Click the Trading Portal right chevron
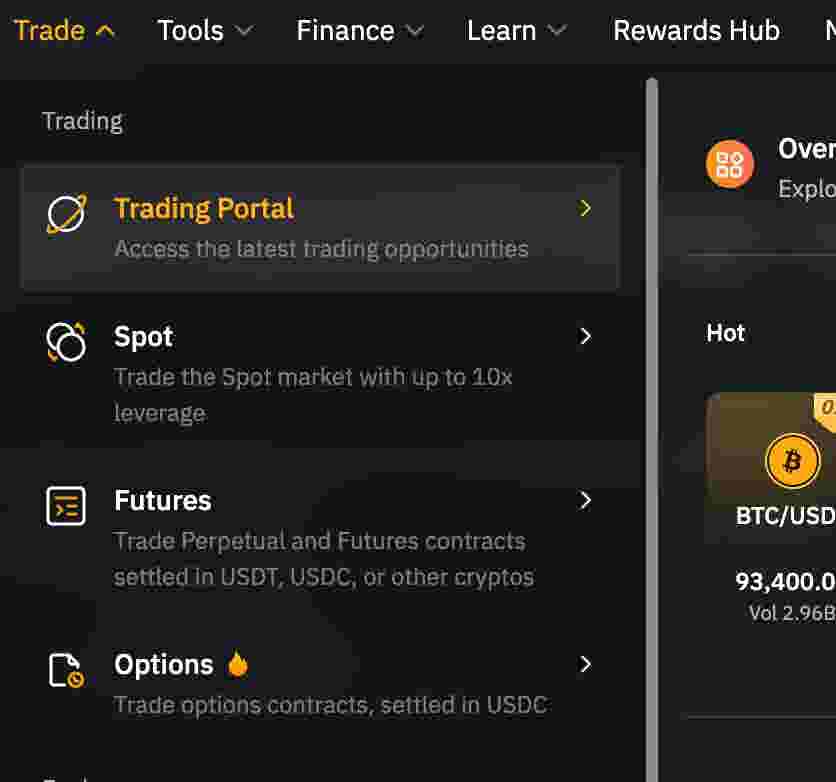 pyautogui.click(x=586, y=208)
